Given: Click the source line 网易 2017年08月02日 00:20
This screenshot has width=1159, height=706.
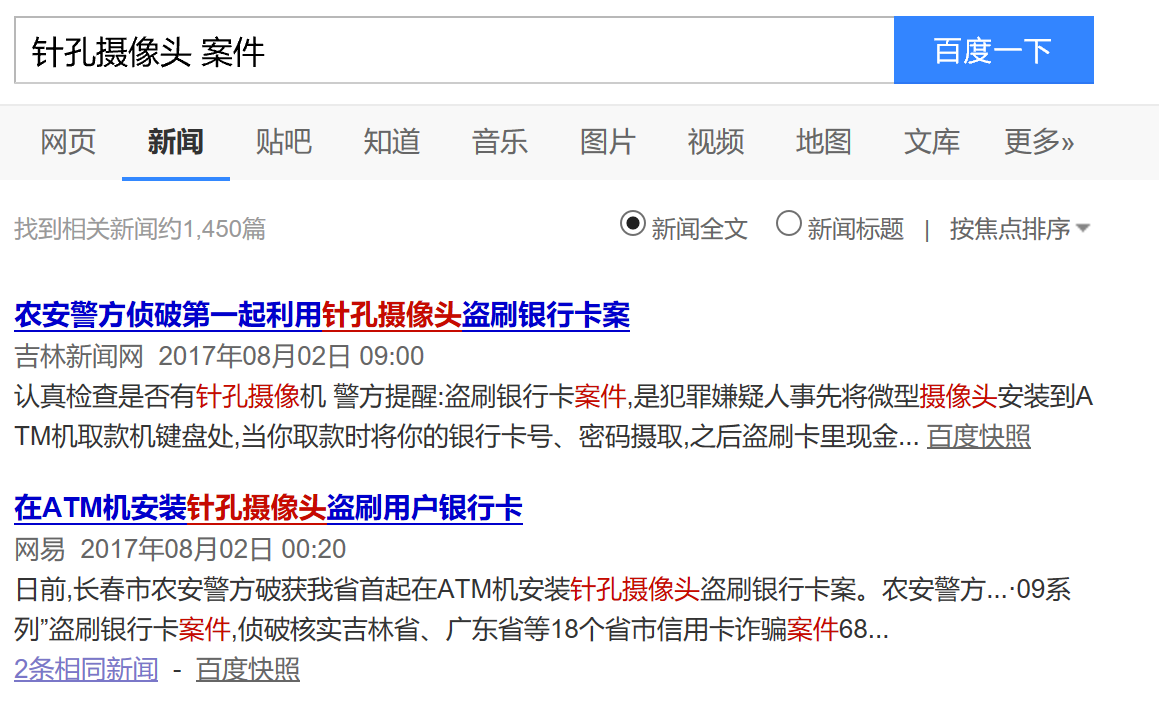Looking at the screenshot, I should (x=180, y=549).
